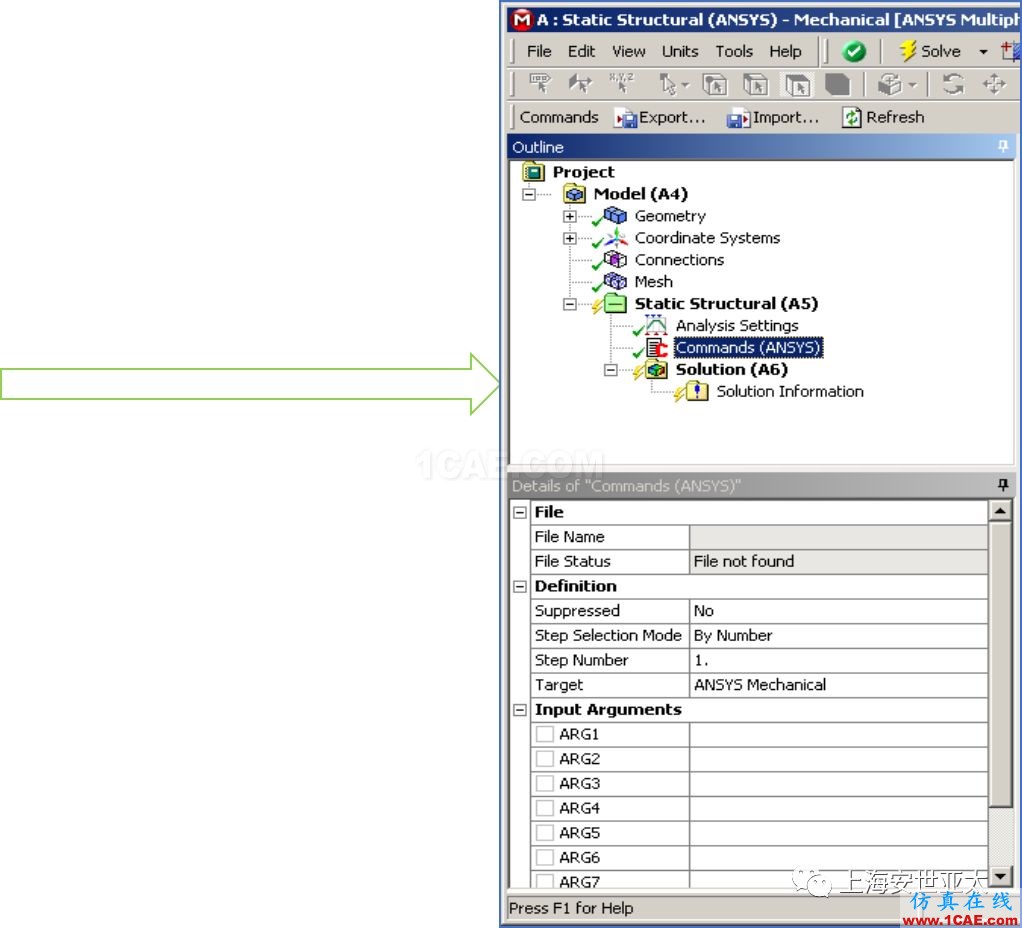
Task: Activate the Body selection filter icon
Action: point(838,84)
